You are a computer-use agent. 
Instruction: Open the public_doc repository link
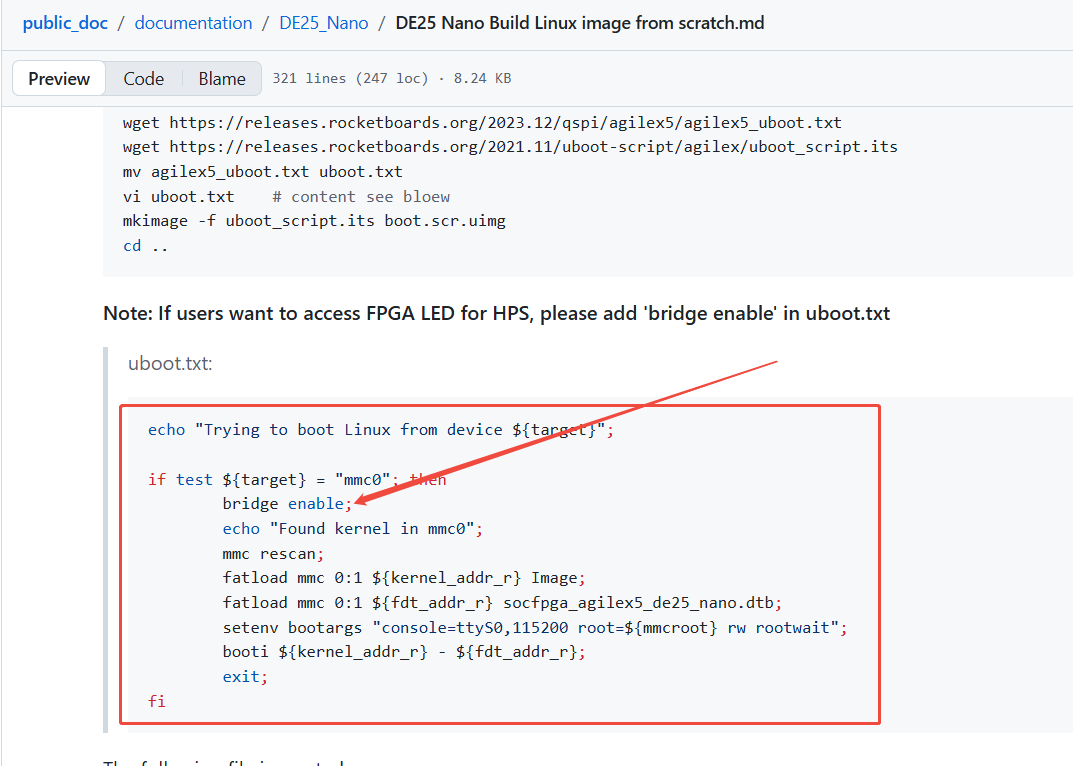pos(65,23)
